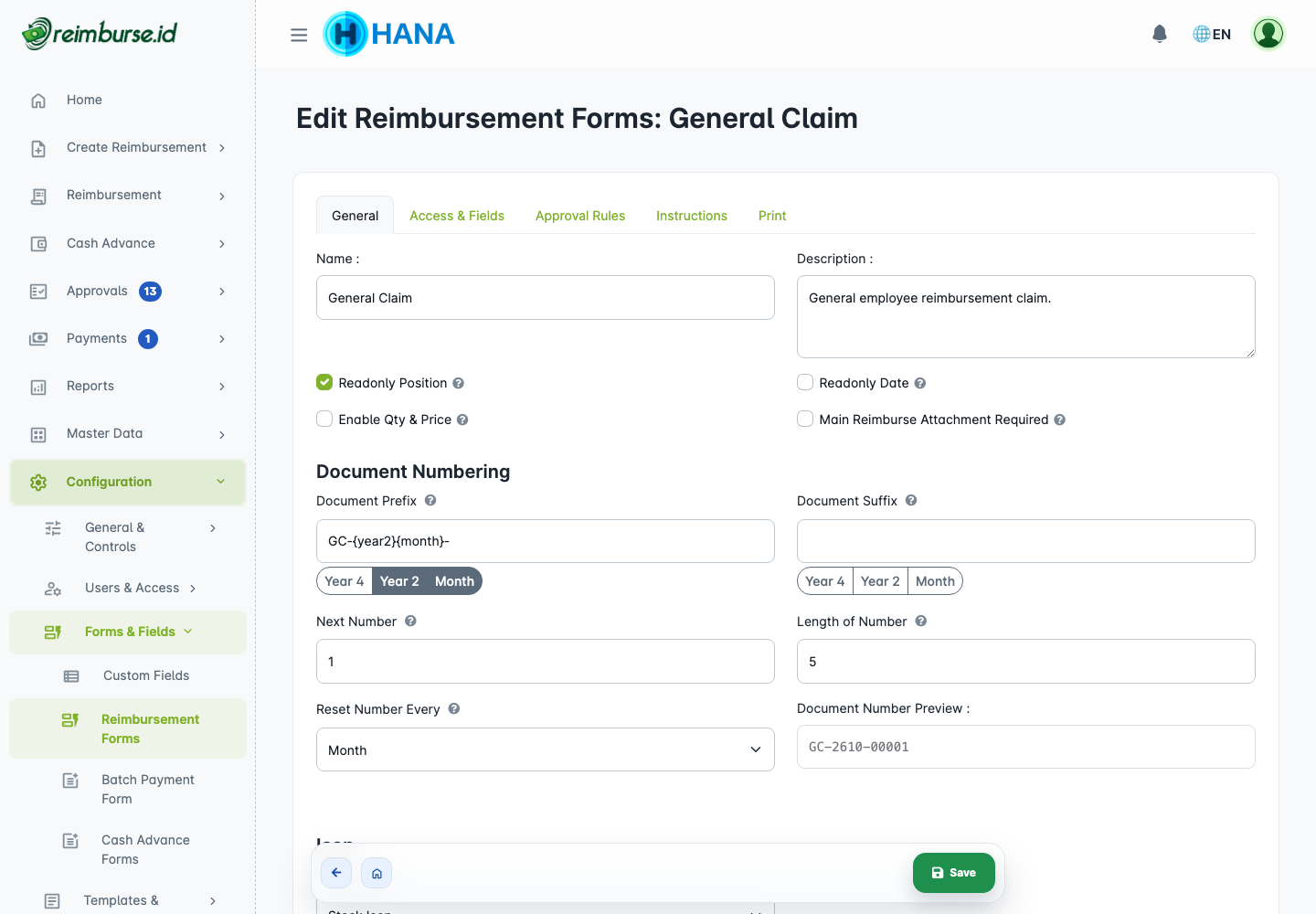This screenshot has width=1316, height=914.
Task: Toggle the hamburger menu icon
Action: (299, 35)
